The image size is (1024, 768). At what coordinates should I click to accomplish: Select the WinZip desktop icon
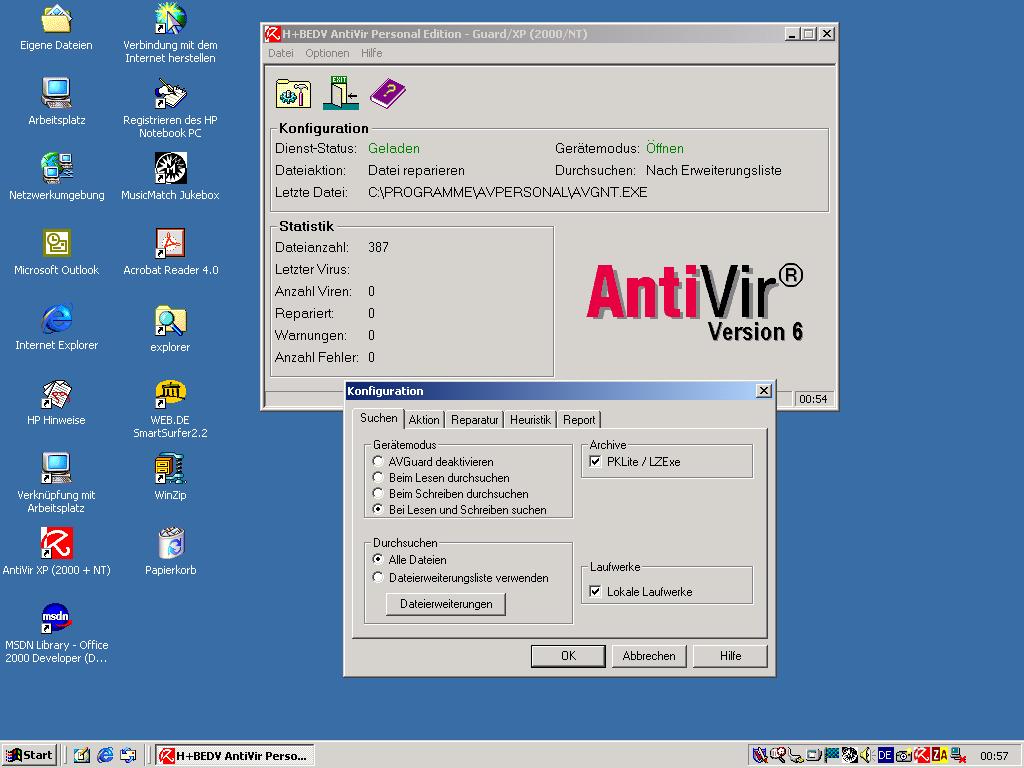[170, 477]
